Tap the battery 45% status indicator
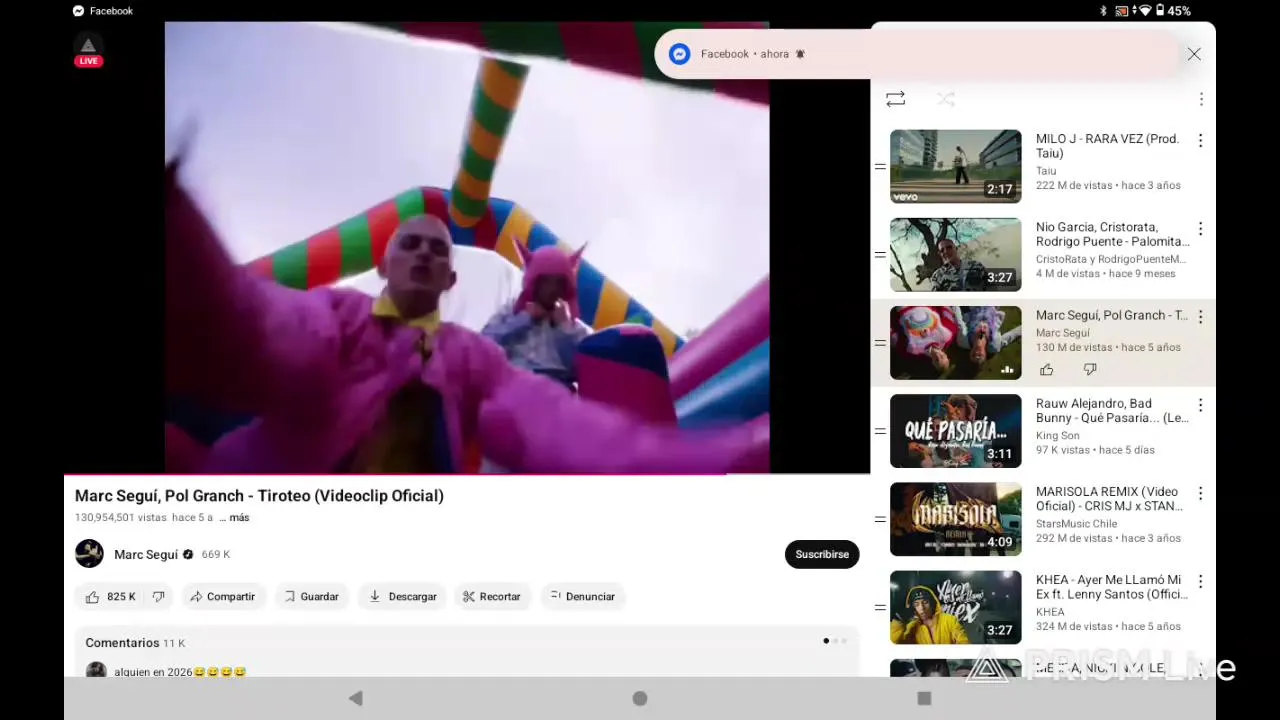The image size is (1280, 720). (x=1173, y=11)
